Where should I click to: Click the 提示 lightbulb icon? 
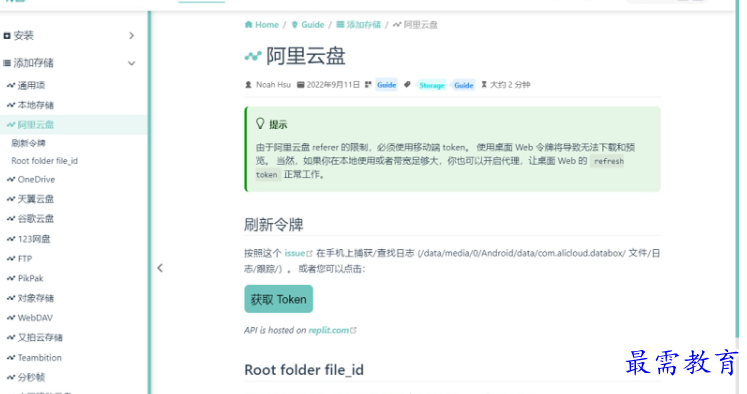(x=260, y=124)
